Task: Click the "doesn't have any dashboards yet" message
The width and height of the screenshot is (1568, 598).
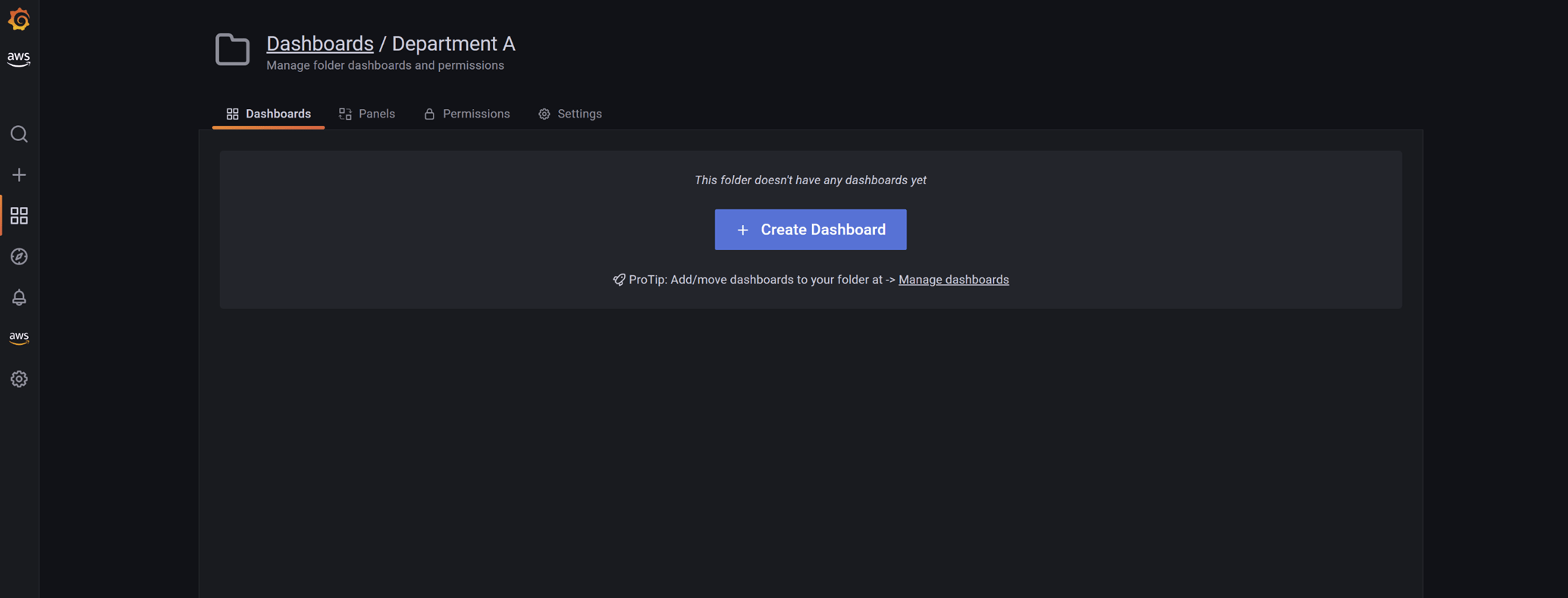Action: (x=810, y=180)
